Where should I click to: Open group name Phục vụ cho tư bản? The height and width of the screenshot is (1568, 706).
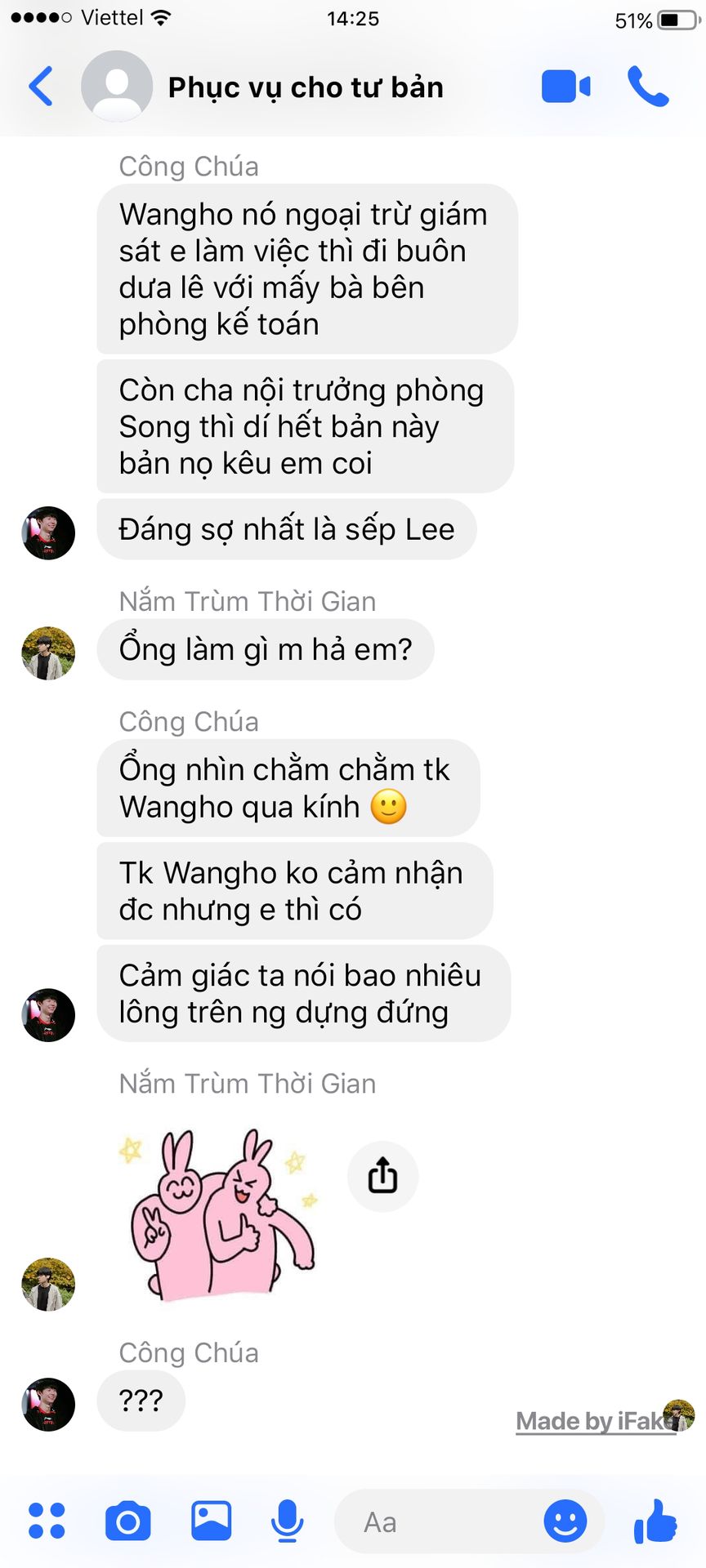click(x=306, y=87)
